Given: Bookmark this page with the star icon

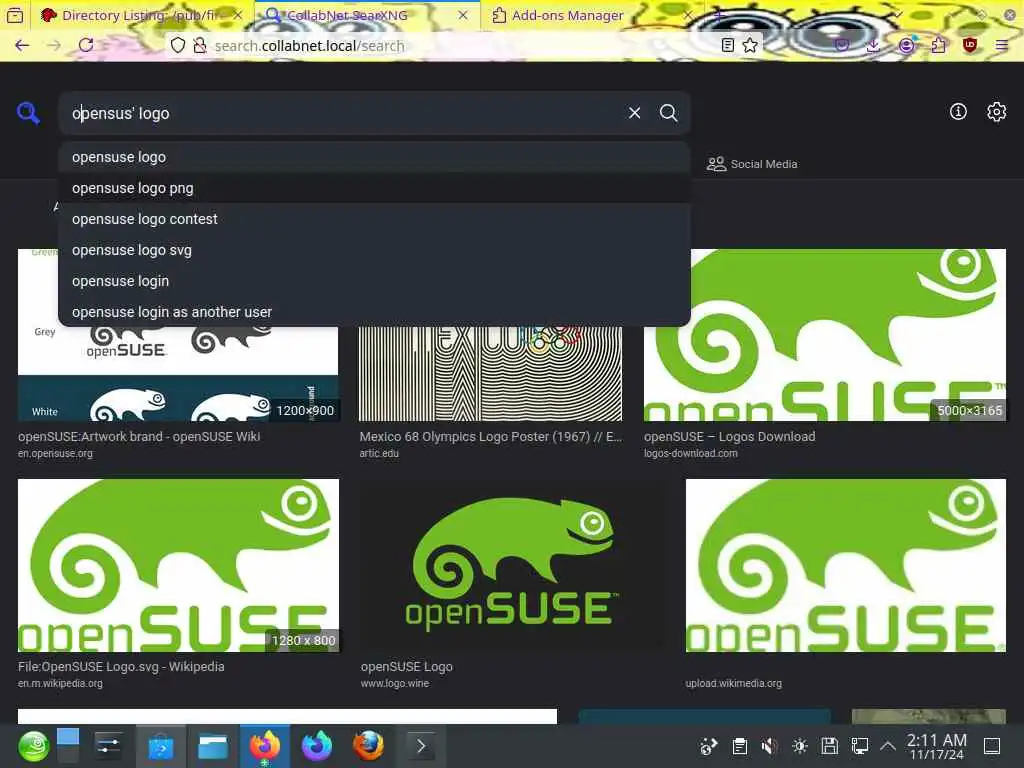Looking at the screenshot, I should point(750,45).
